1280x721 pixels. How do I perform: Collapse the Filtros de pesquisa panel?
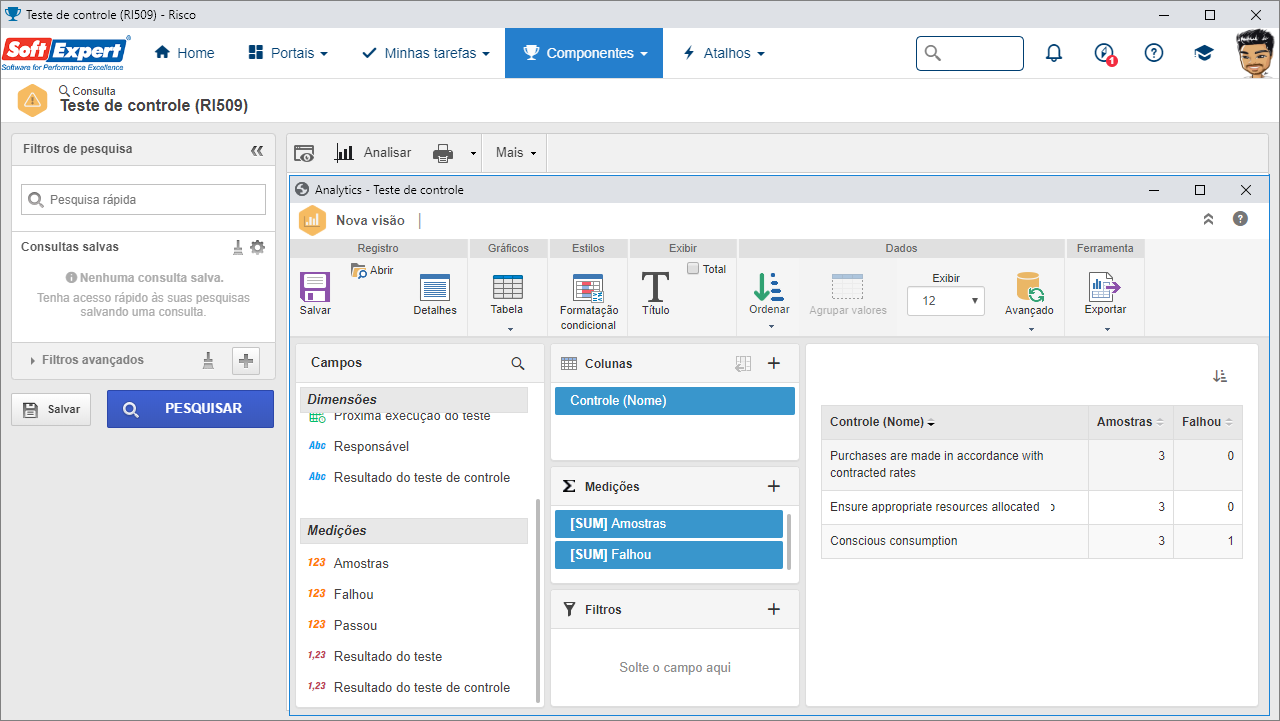click(257, 150)
